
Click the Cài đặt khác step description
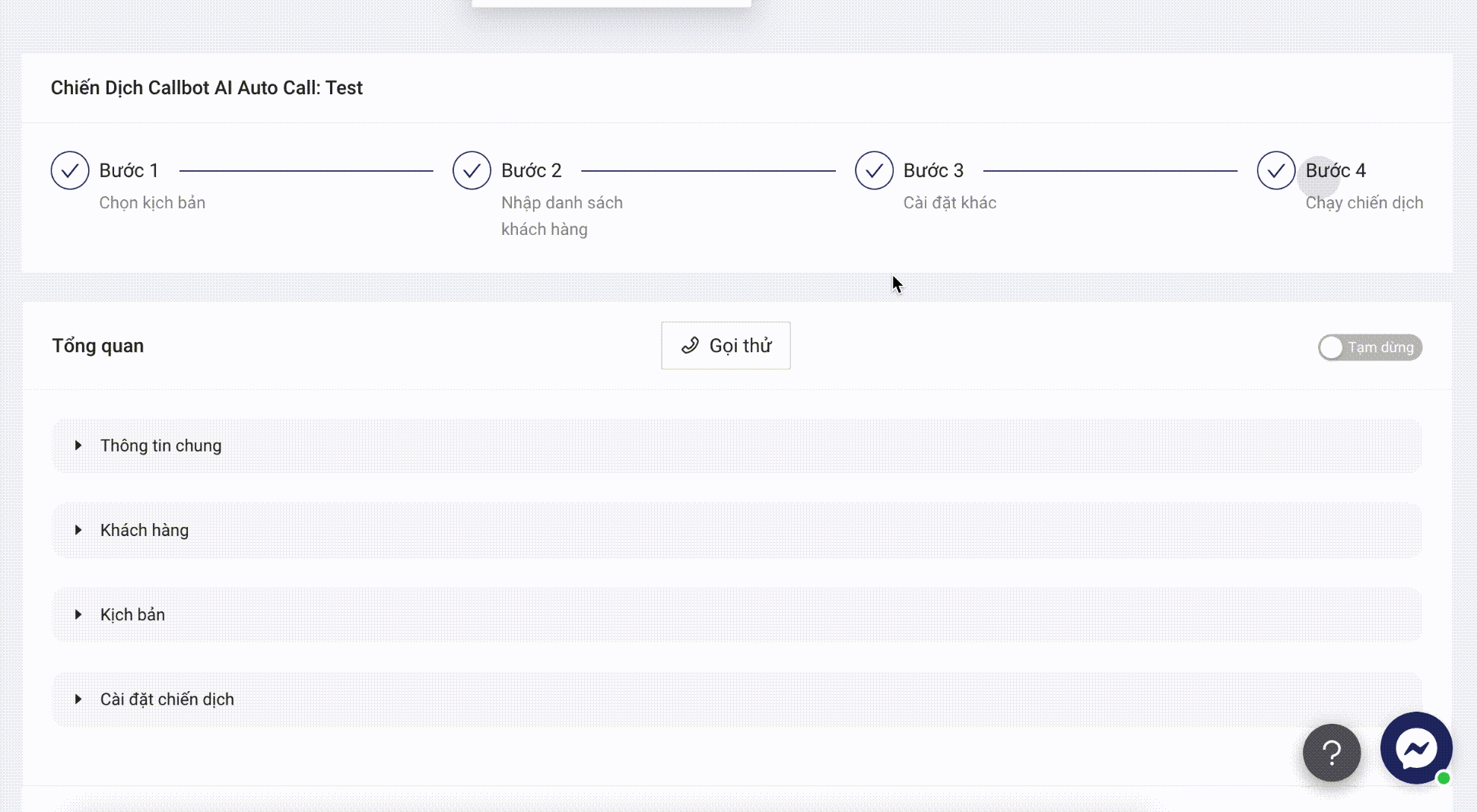point(949,203)
